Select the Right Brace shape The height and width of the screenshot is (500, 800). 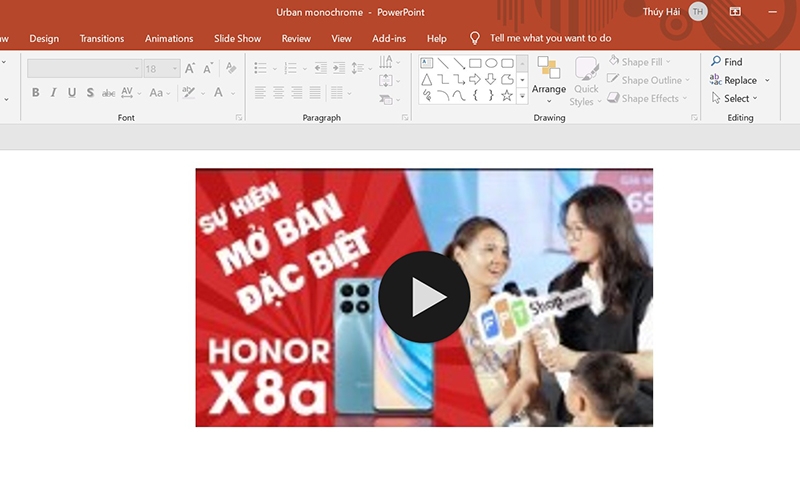pos(491,95)
